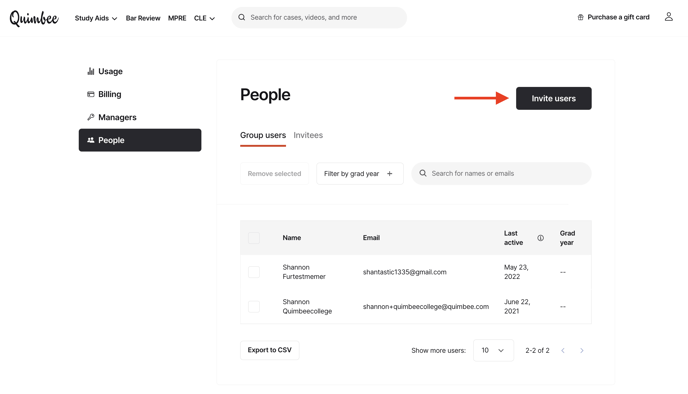Click the magnifier in top search bar
This screenshot has width=688, height=394.
242,18
